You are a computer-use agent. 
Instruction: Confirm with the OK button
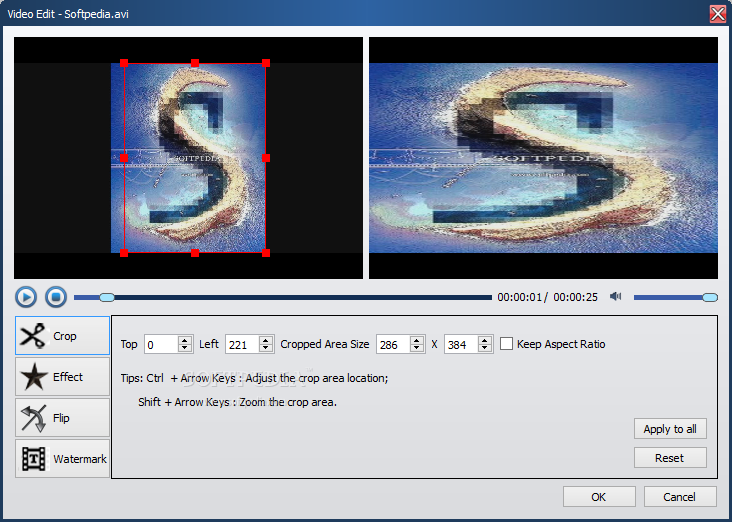point(599,497)
